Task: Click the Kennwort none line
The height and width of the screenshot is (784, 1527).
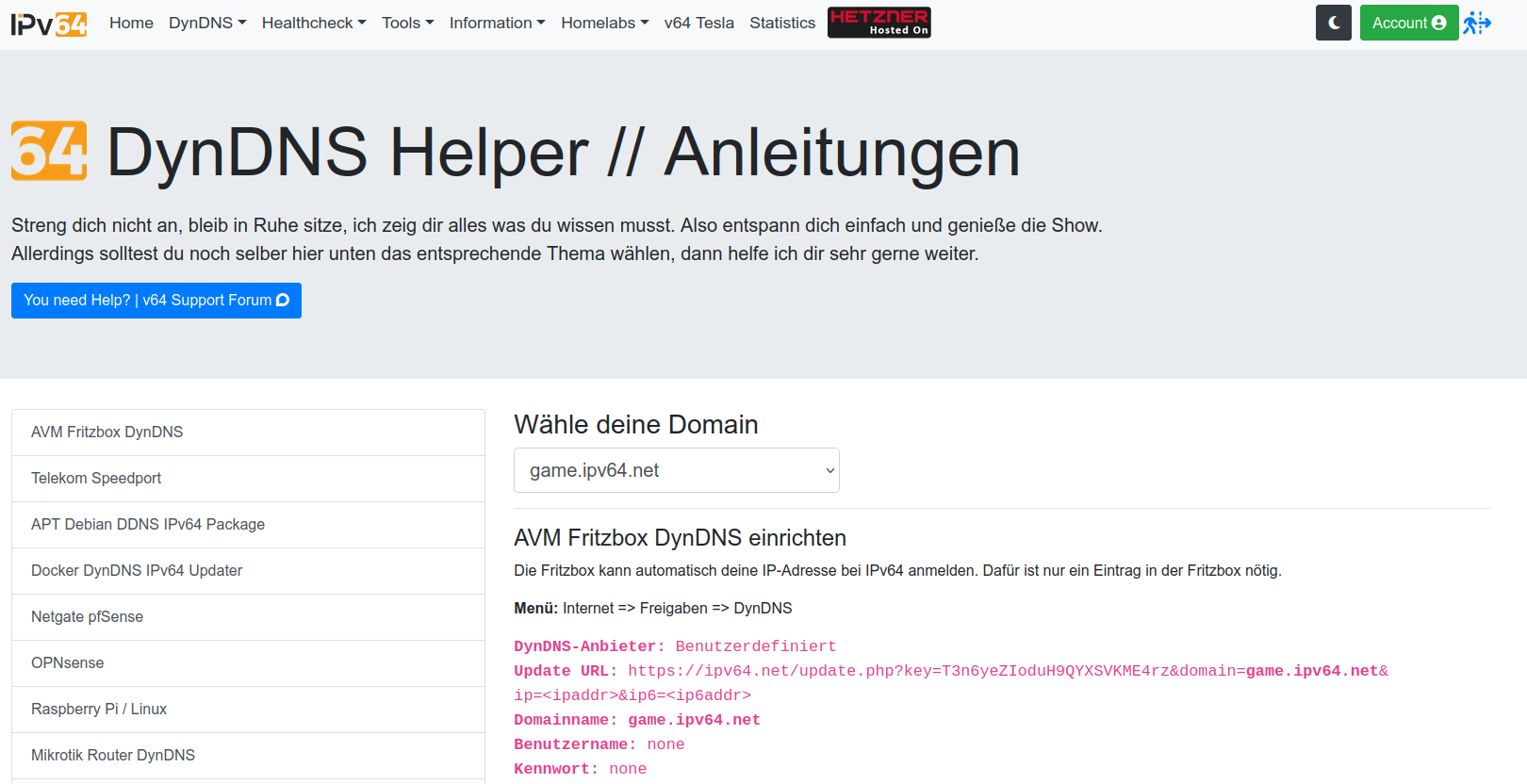Action: [581, 769]
